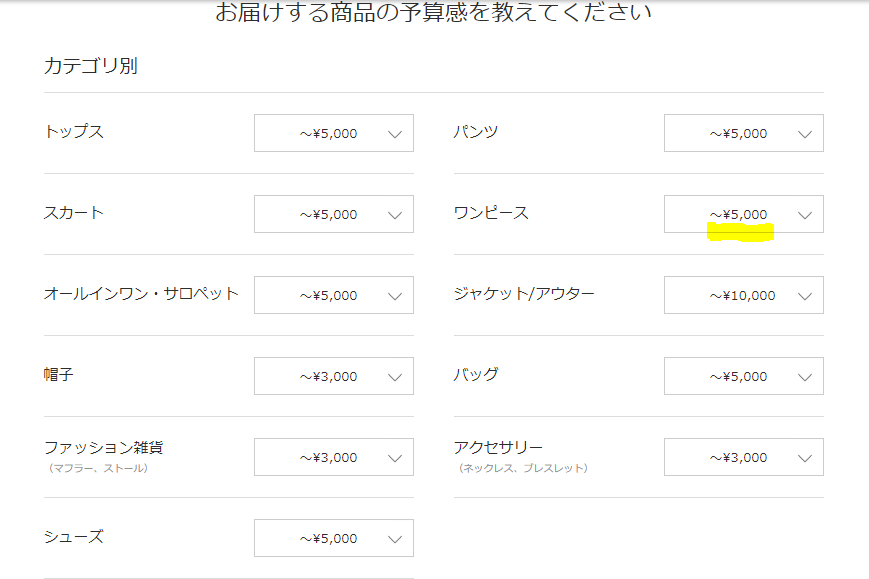The height and width of the screenshot is (579, 869).
Task: Open the オールインワン・サロペット budget dropdown
Action: tap(333, 295)
